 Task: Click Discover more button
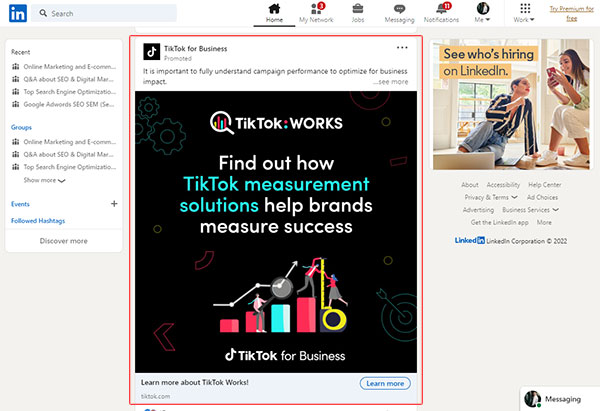pyautogui.click(x=64, y=241)
